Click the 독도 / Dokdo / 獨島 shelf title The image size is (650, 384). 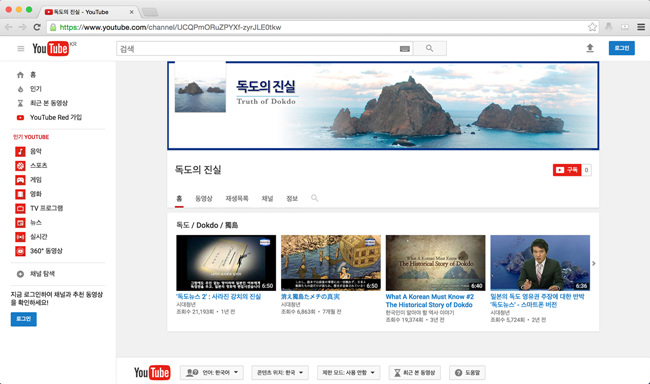207,225
